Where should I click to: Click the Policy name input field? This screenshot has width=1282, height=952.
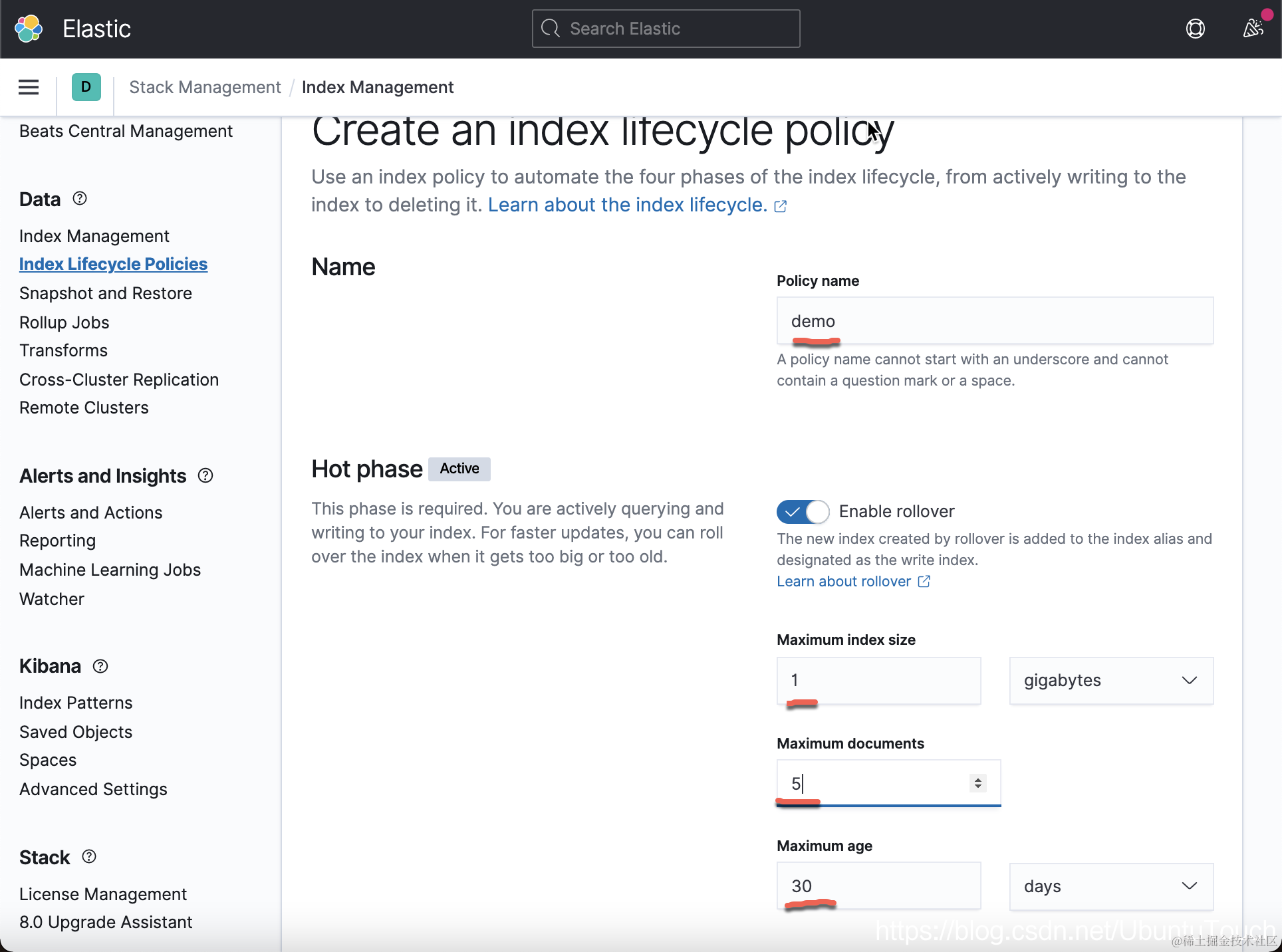pyautogui.click(x=994, y=321)
